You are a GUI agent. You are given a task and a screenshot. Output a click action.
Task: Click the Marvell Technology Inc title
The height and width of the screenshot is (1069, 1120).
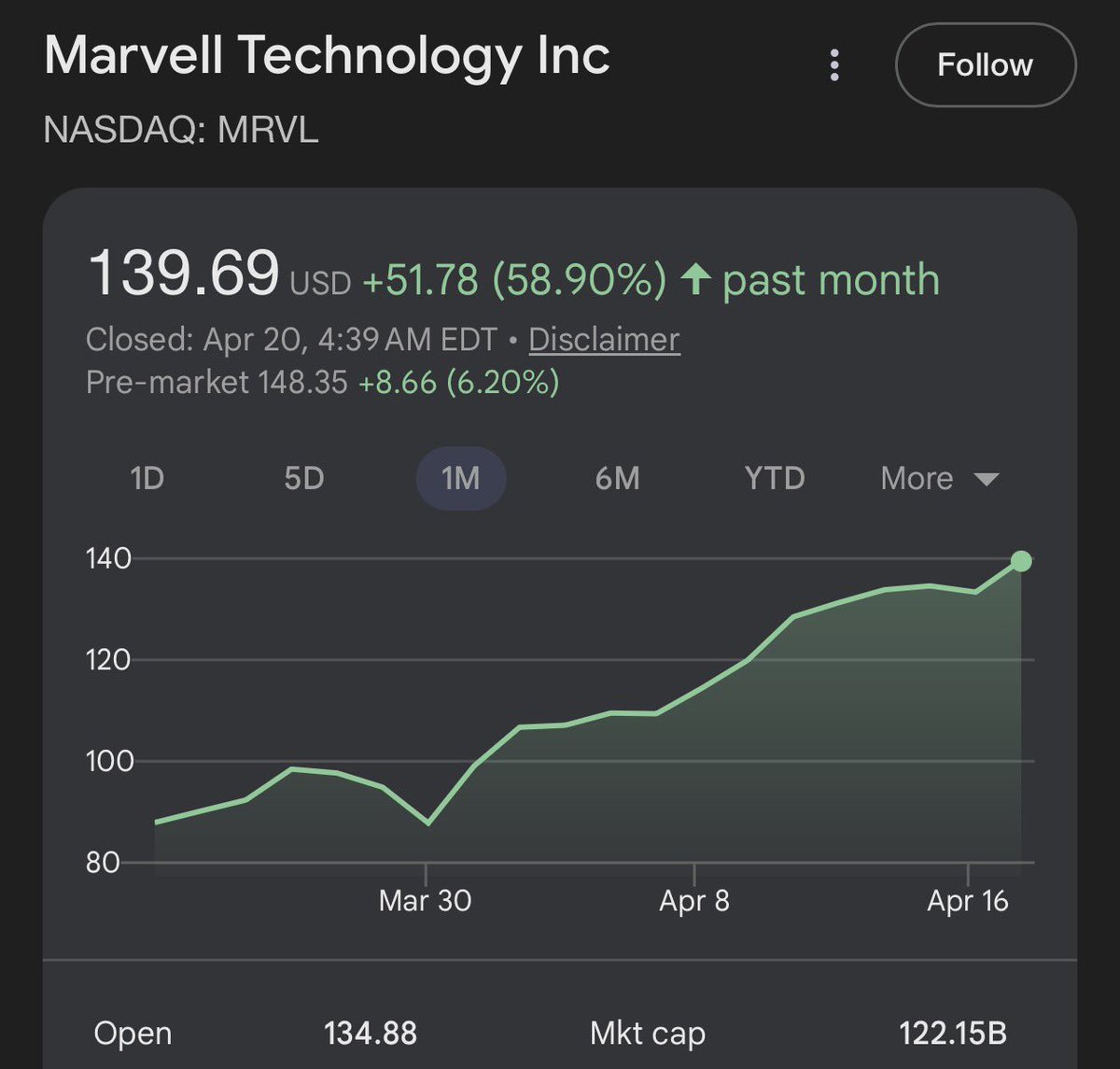point(327,56)
